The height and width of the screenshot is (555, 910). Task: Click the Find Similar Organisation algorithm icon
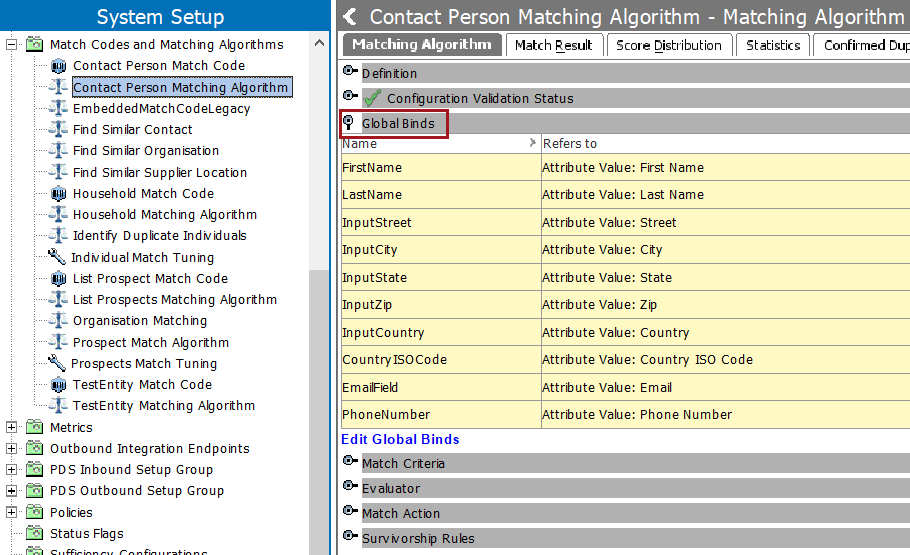tap(58, 151)
